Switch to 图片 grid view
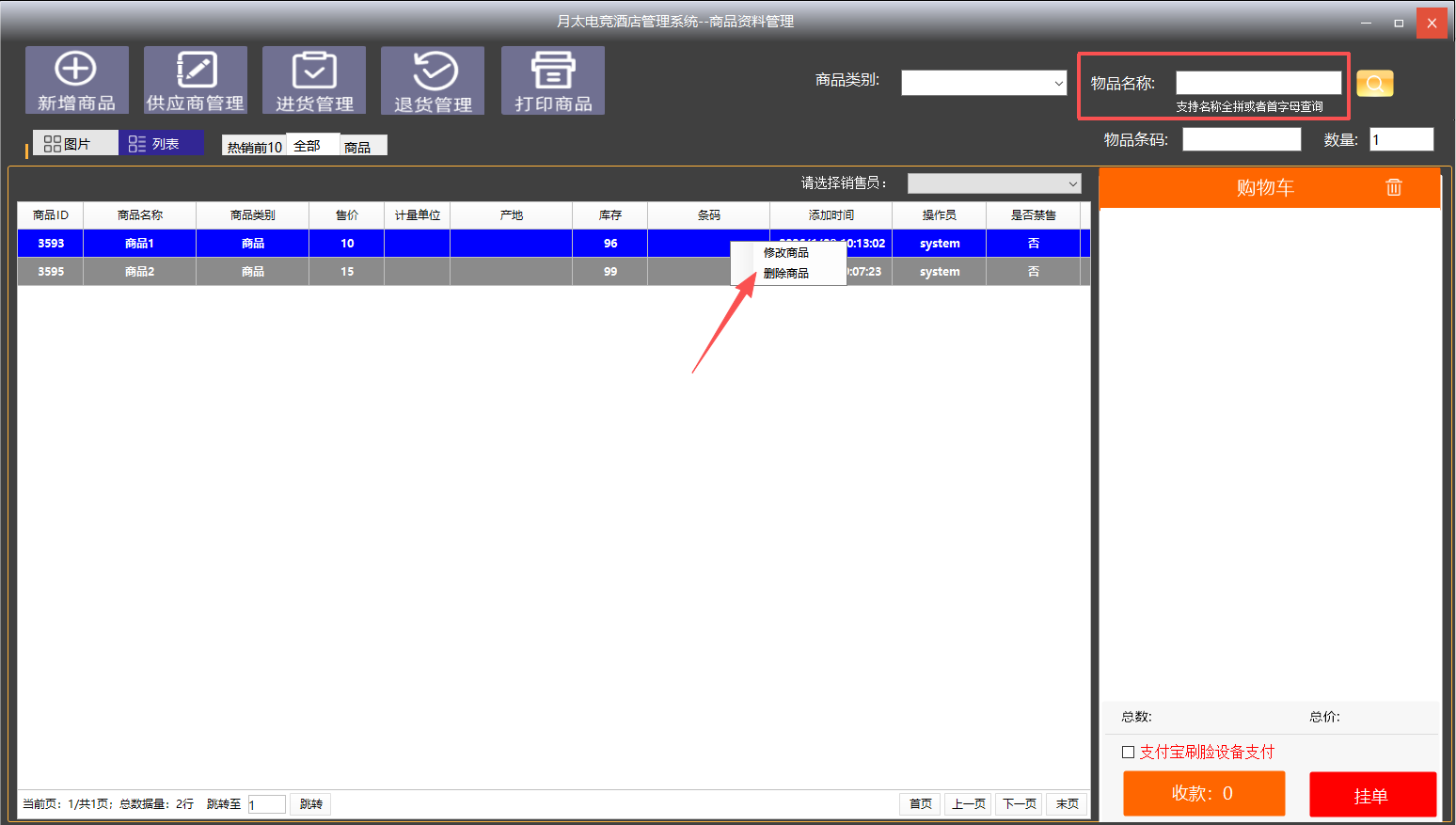1456x825 pixels. 75,143
